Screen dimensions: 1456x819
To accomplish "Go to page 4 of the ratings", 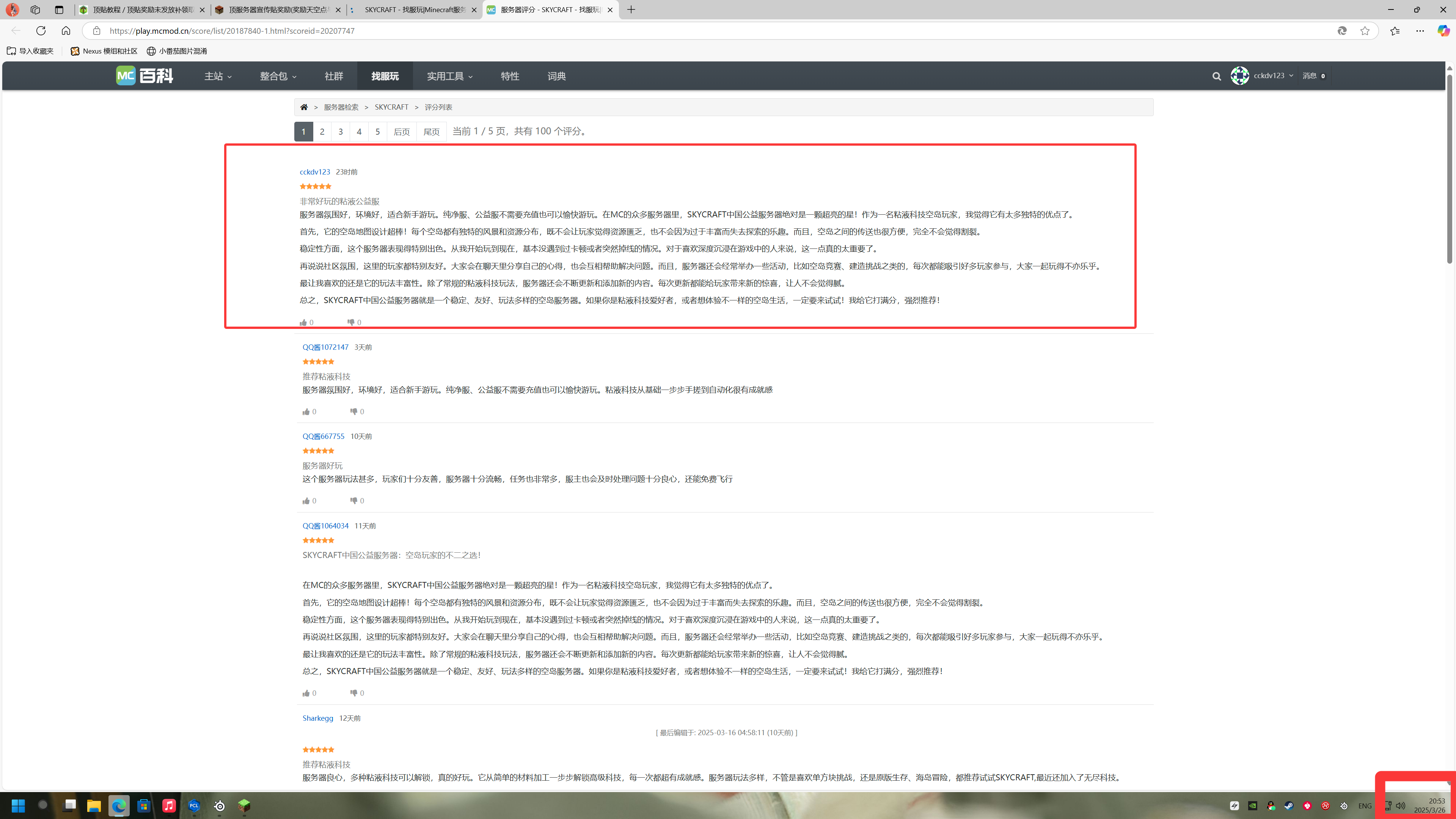I will (x=359, y=132).
